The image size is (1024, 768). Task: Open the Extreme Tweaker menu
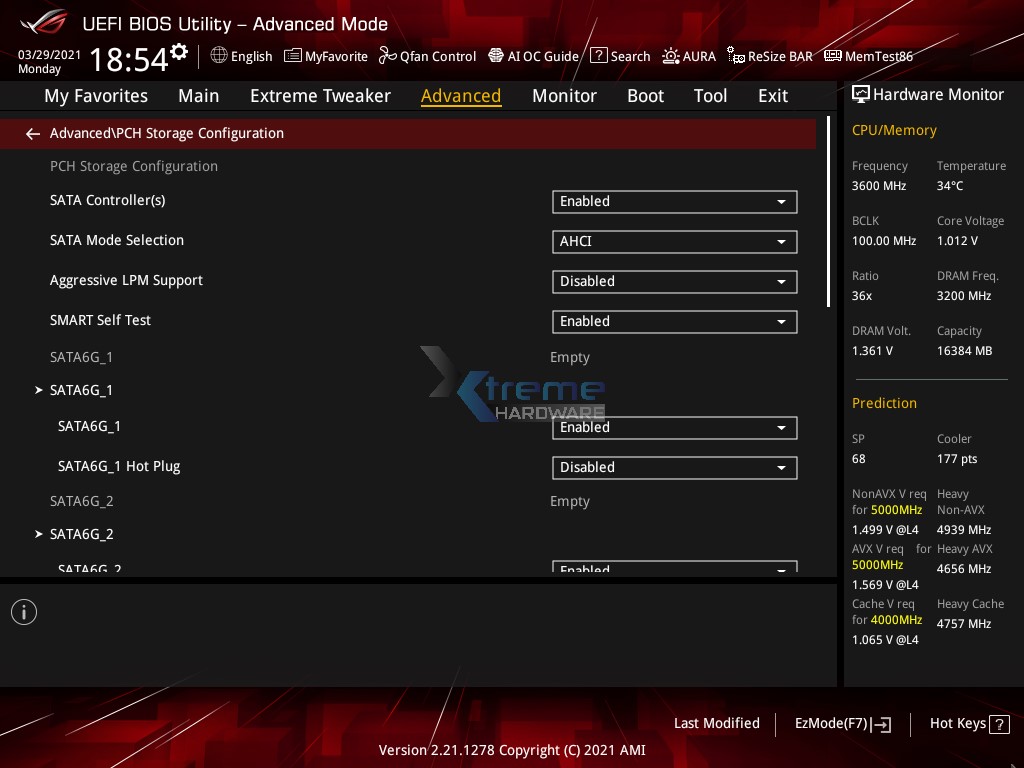(x=320, y=95)
